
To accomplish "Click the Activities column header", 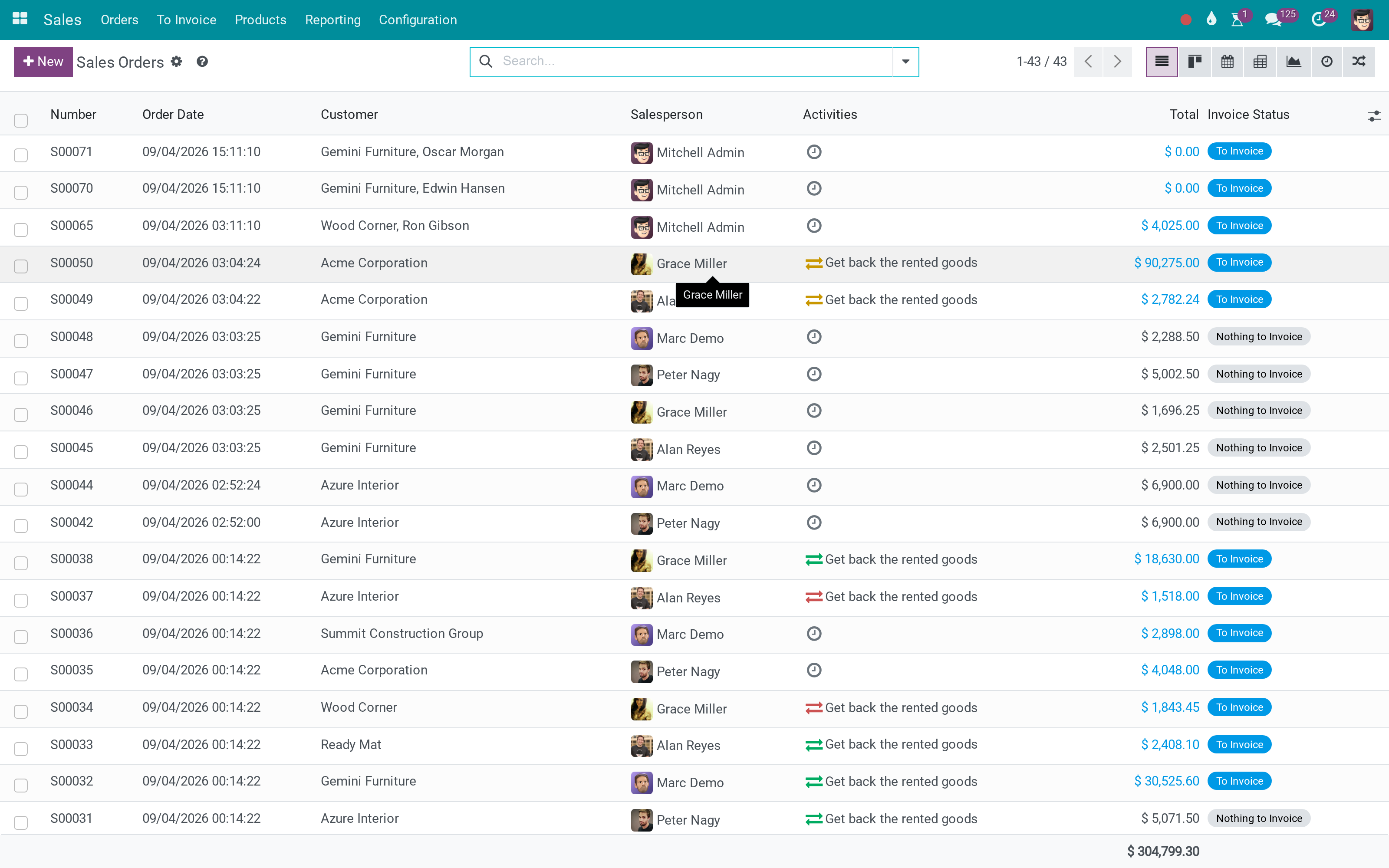I will pos(829,114).
